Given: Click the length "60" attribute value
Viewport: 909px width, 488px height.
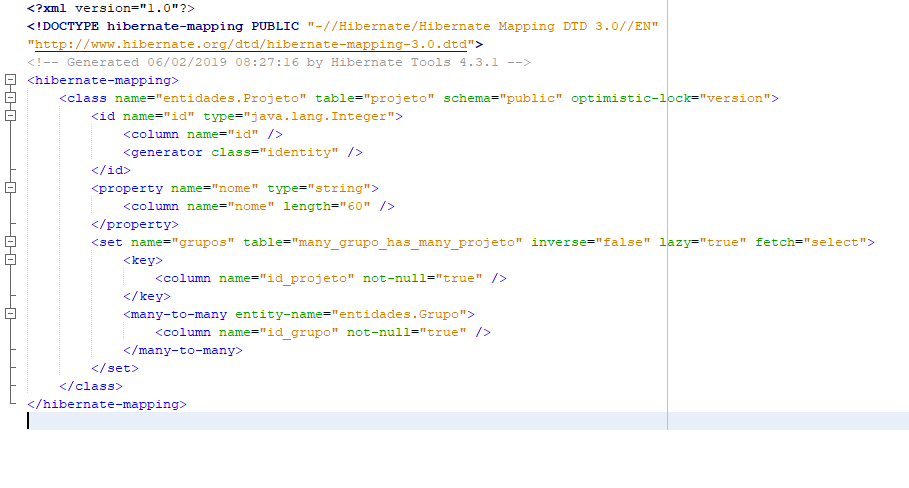Looking at the screenshot, I should [x=355, y=206].
